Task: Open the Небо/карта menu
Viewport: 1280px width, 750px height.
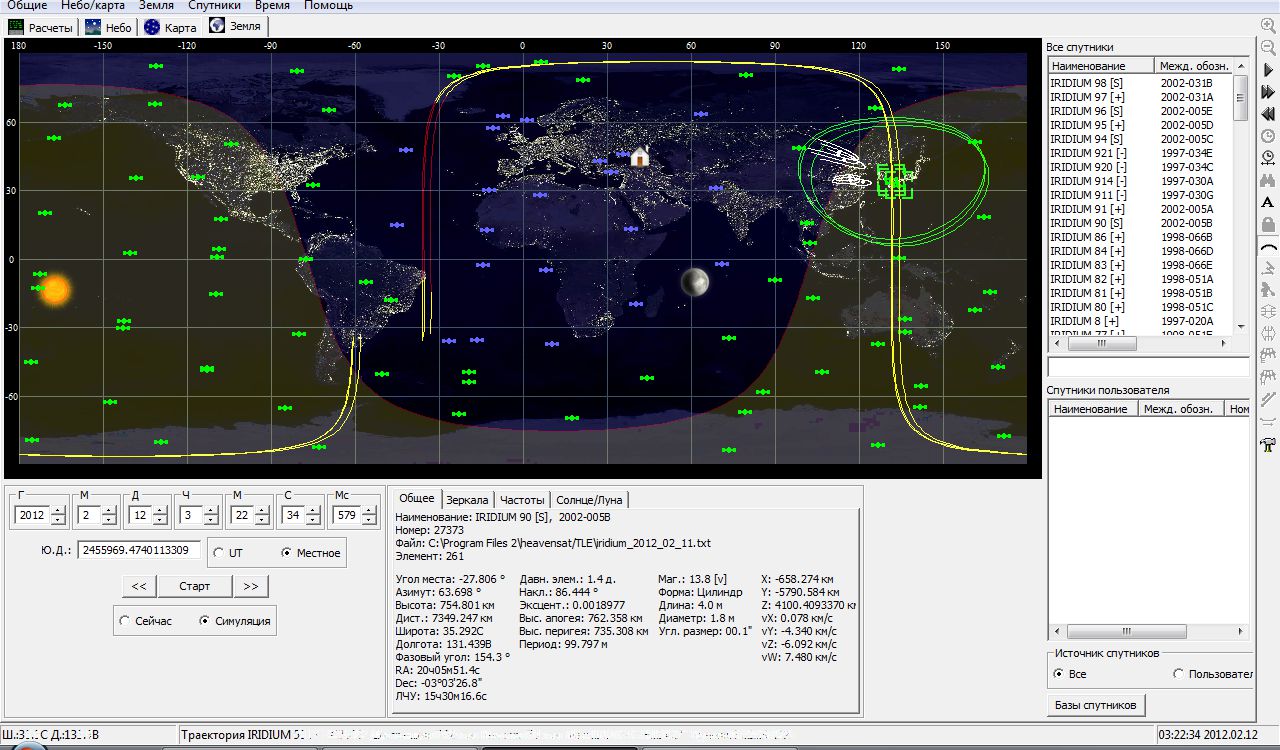Action: click(x=93, y=6)
